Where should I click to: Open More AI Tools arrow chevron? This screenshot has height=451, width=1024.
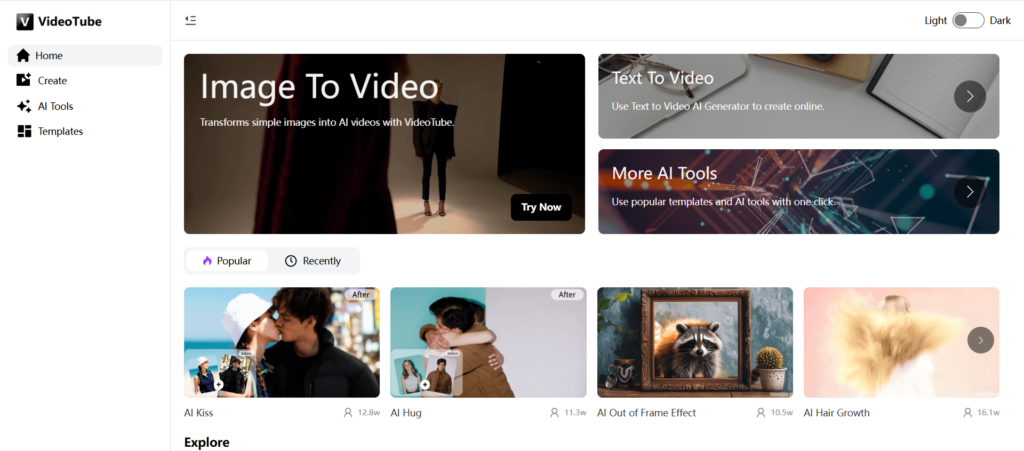[970, 191]
